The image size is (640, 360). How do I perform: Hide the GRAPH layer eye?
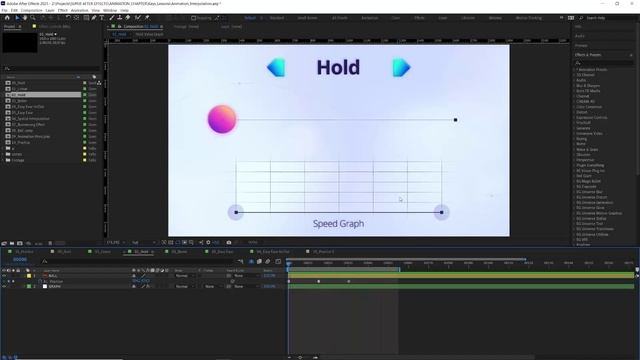click(4, 287)
